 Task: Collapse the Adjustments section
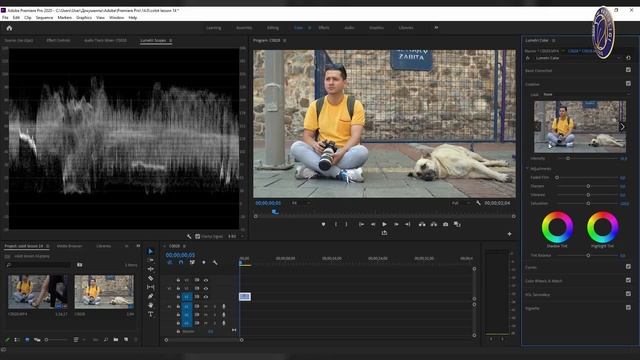527,168
